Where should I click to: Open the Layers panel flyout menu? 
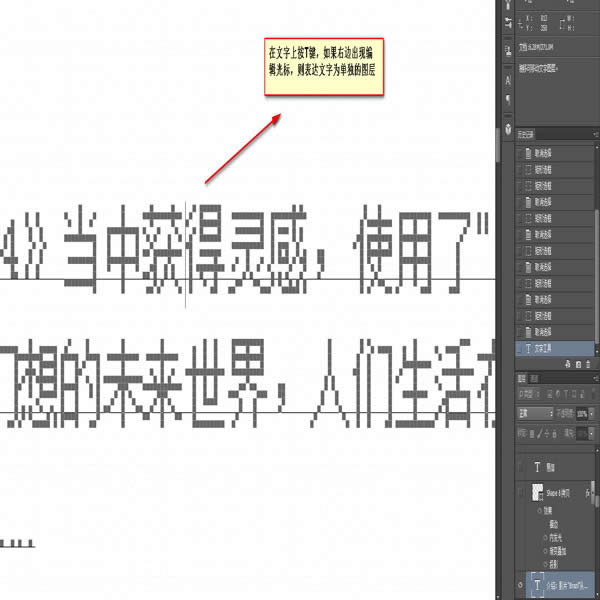coord(595,378)
